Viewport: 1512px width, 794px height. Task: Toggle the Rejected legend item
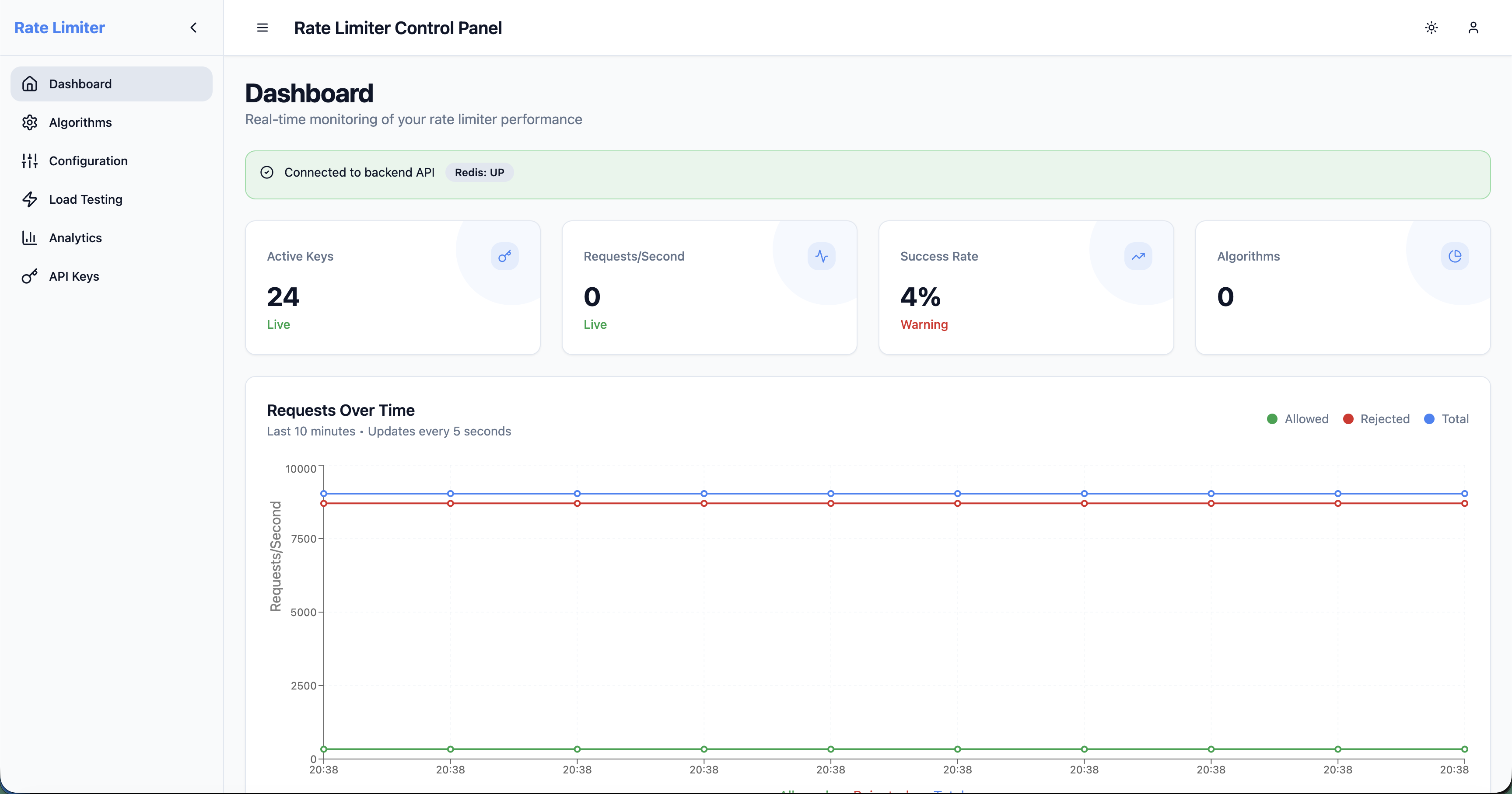tap(1376, 419)
